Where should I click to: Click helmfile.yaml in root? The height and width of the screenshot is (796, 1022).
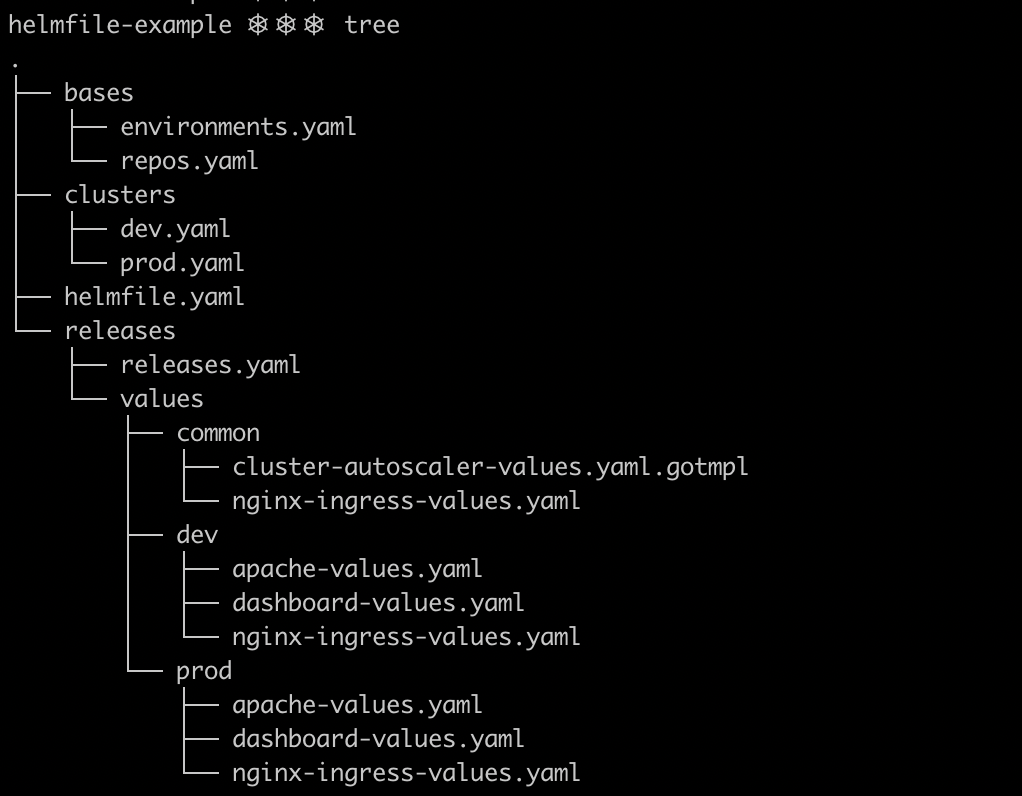point(154,297)
